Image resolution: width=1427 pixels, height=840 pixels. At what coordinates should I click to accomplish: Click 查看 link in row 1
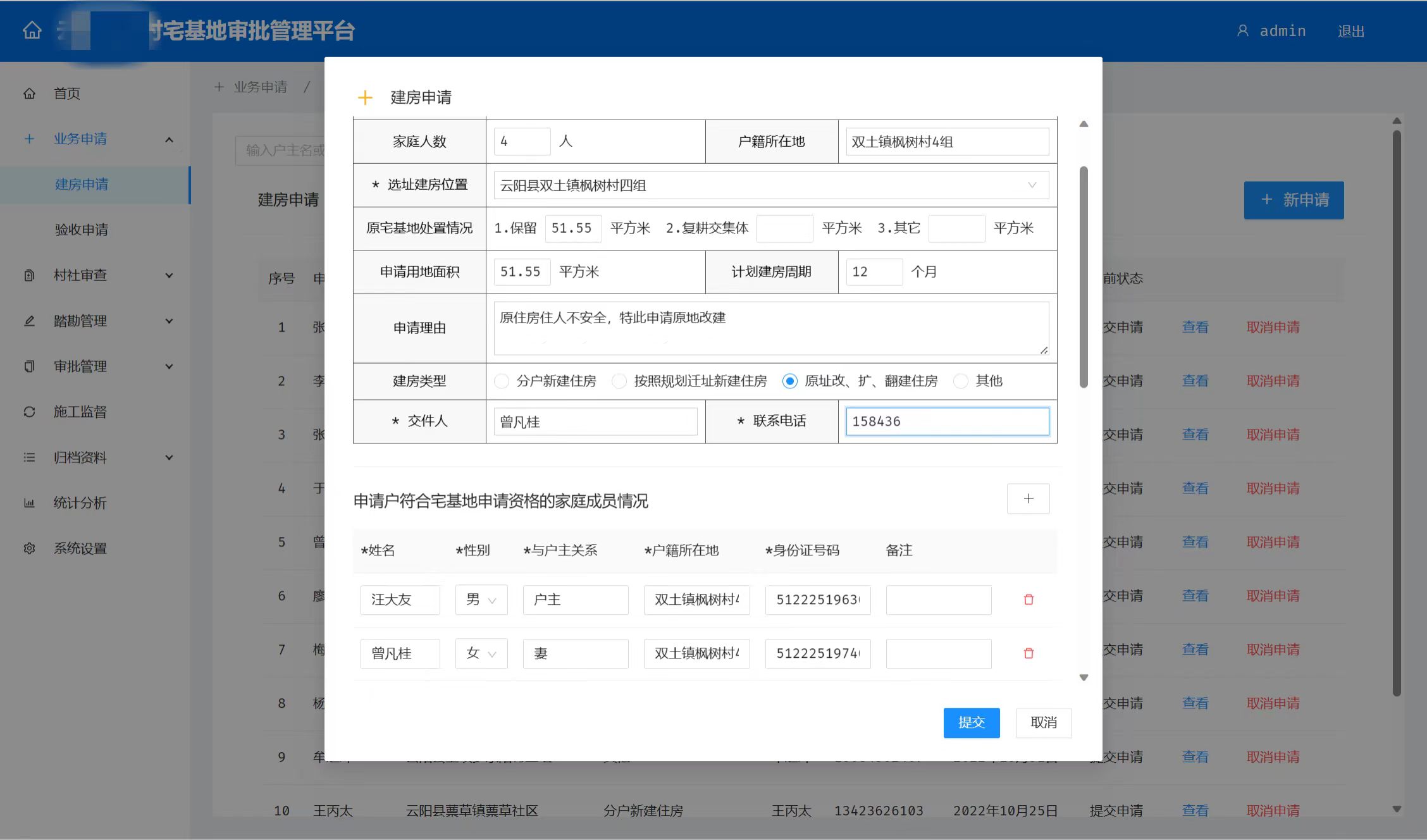1195,327
